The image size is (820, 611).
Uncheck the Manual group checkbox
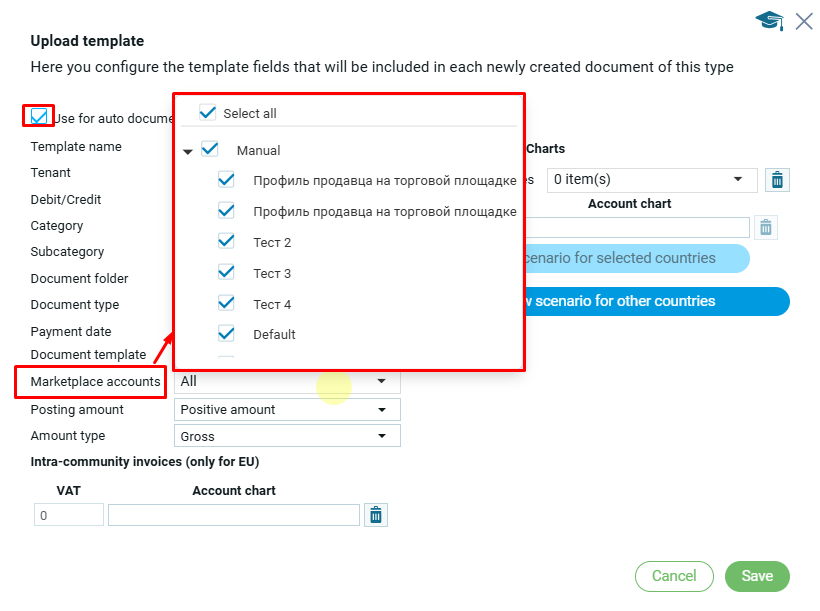[x=210, y=150]
